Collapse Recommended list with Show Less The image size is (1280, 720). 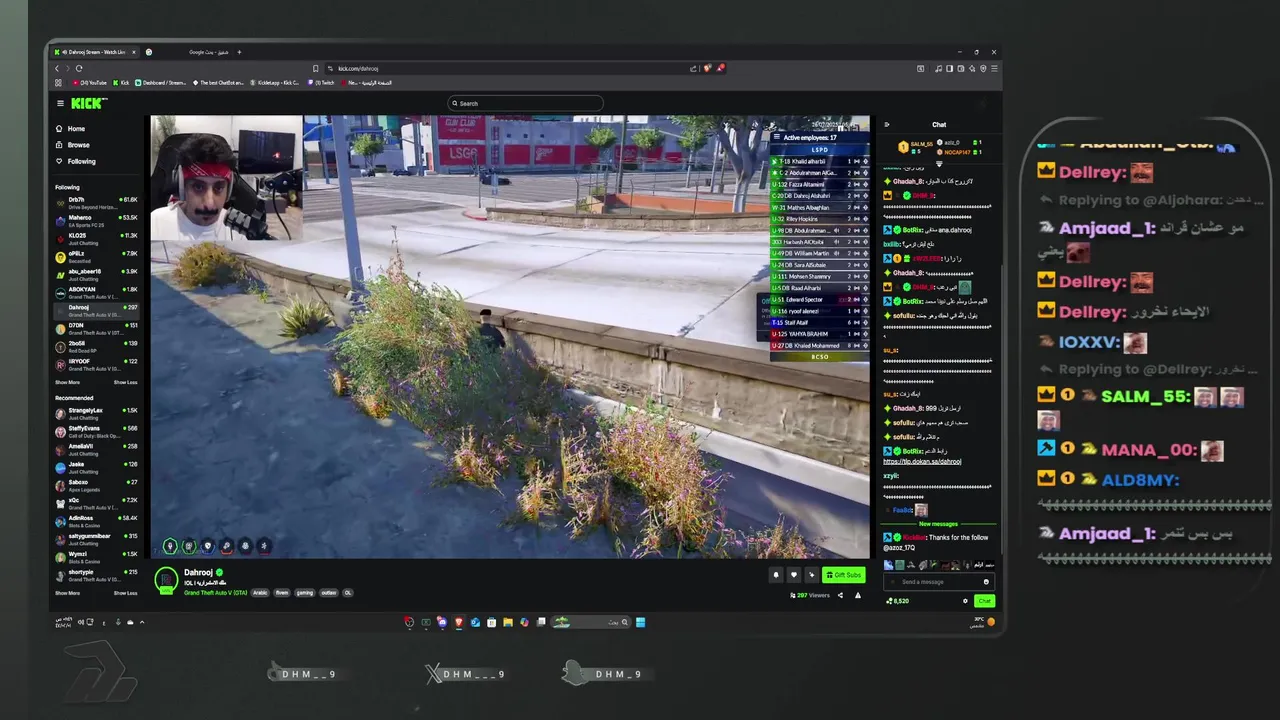(125, 593)
